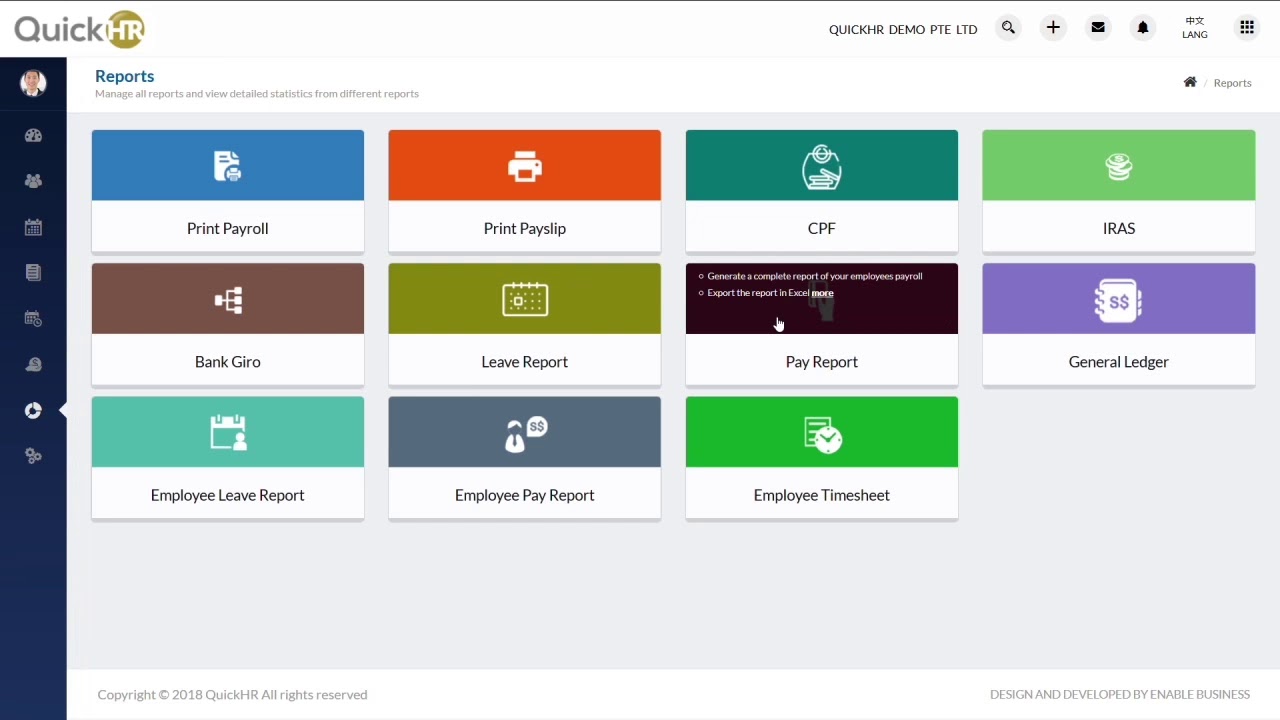Open the CPF report label
This screenshot has width=1280, height=720.
pyautogui.click(x=822, y=228)
